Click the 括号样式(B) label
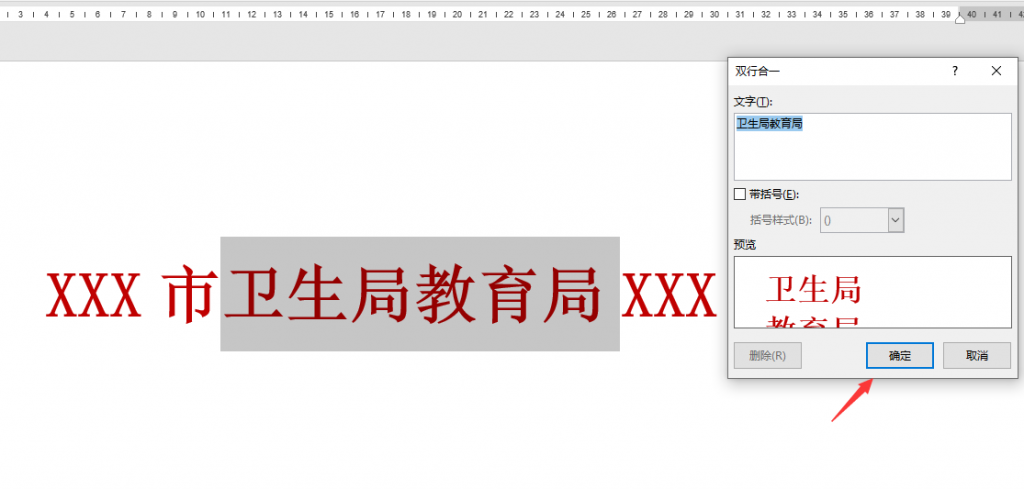1024x489 pixels. coord(783,220)
